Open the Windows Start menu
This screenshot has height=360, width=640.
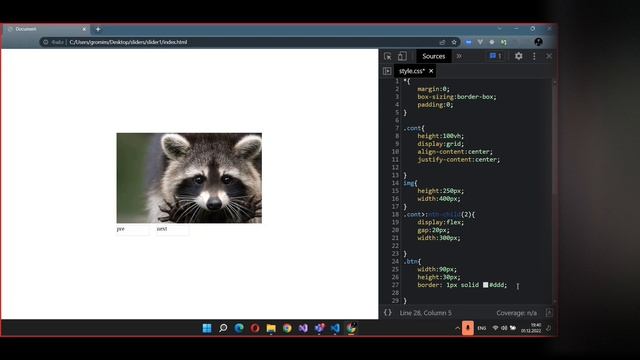point(207,328)
